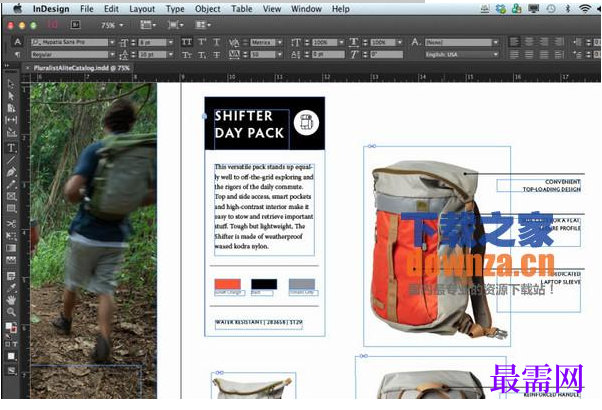Open the Screen Mode dropdown

click(x=175, y=25)
